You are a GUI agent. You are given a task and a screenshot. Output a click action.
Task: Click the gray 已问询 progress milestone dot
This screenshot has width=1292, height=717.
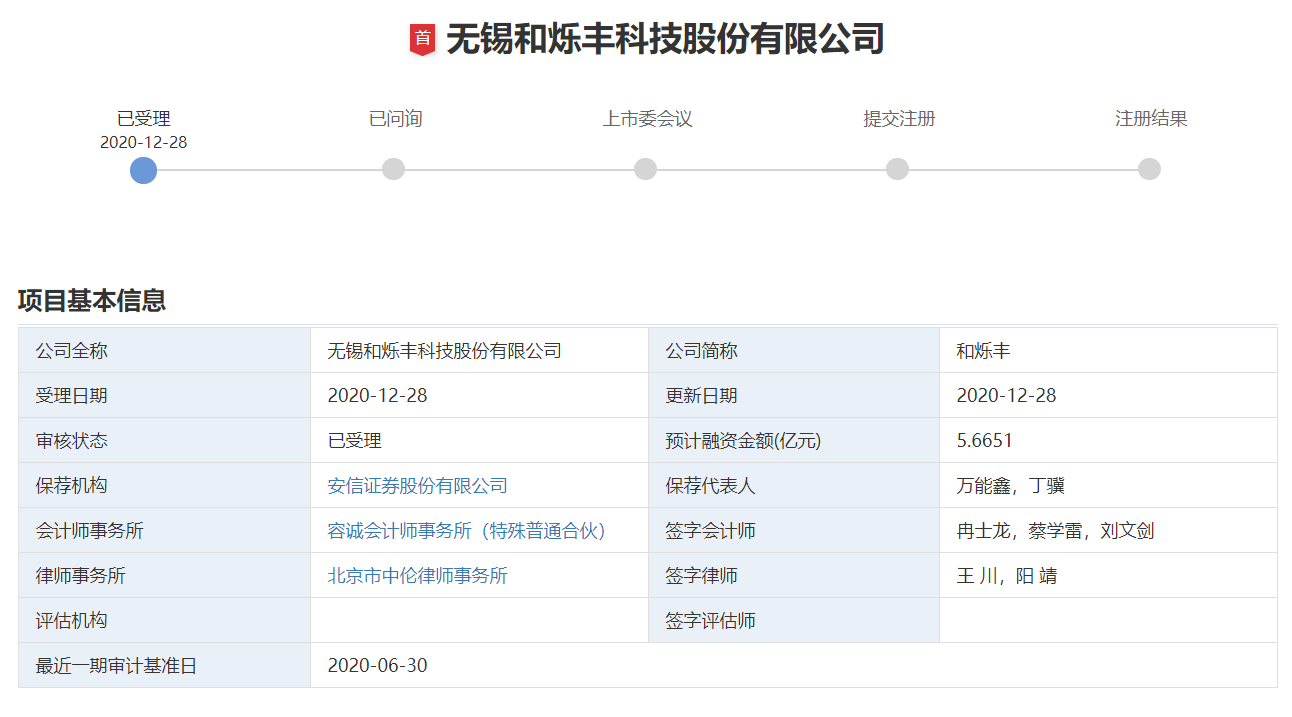click(x=394, y=169)
